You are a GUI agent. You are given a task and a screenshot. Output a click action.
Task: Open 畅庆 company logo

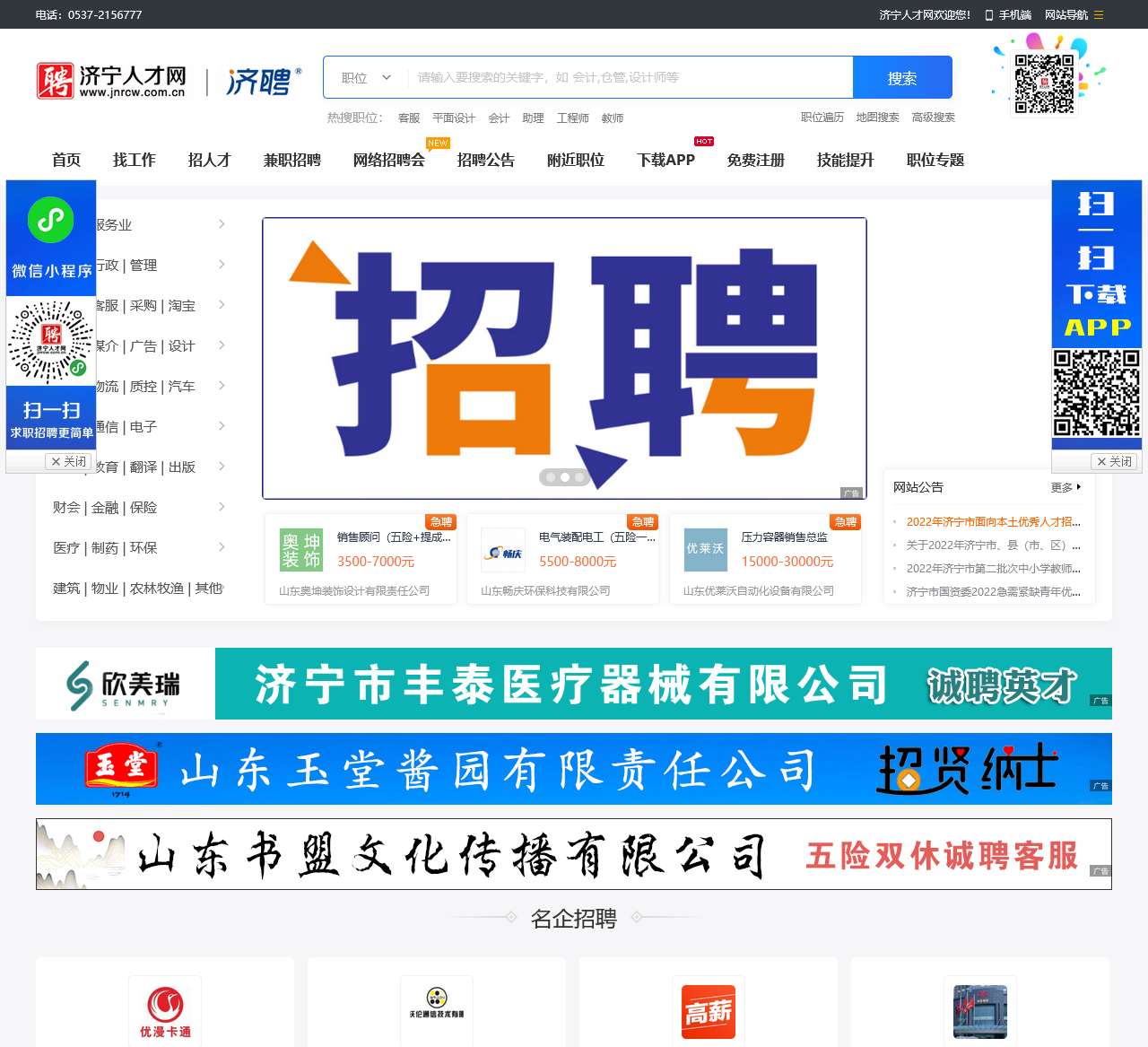click(x=503, y=550)
